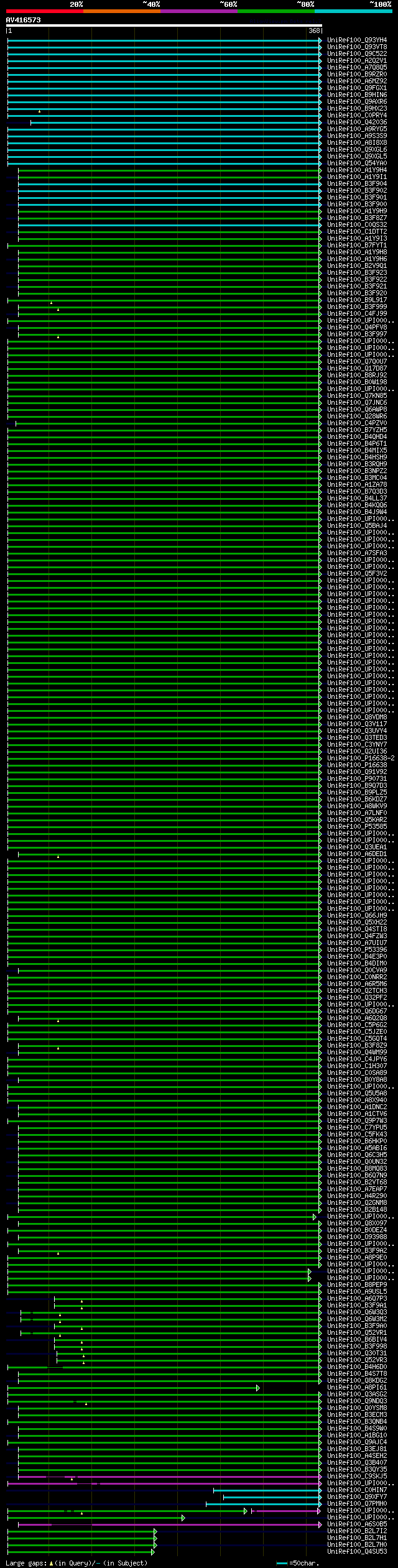This screenshot has height=1568, width=398.
Task: Select hit label UniRef100_A6S0B5
Action: point(357,1524)
